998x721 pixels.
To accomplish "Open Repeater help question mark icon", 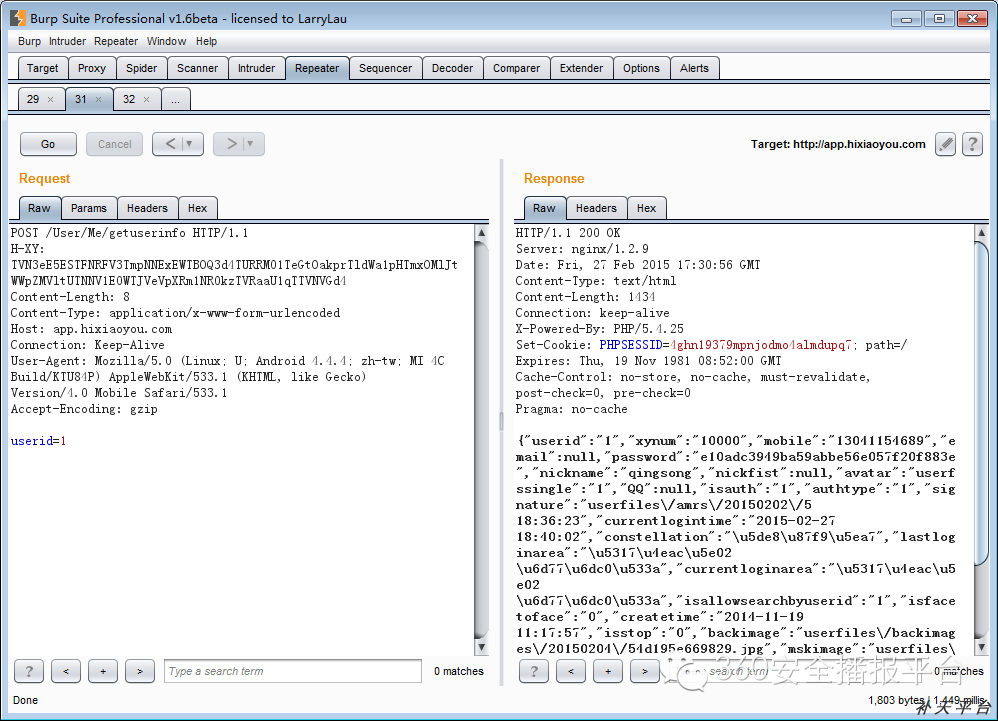I will 972,144.
